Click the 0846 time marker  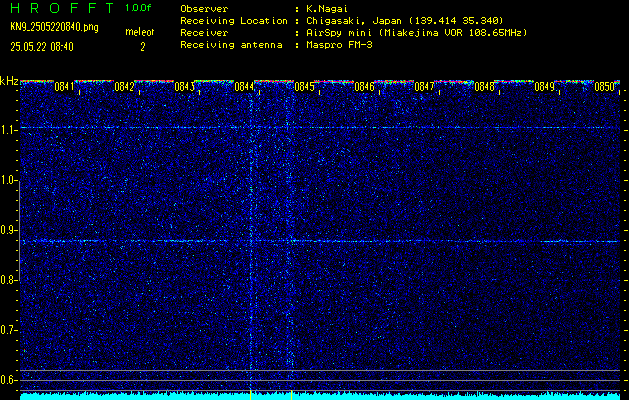pyautogui.click(x=364, y=87)
